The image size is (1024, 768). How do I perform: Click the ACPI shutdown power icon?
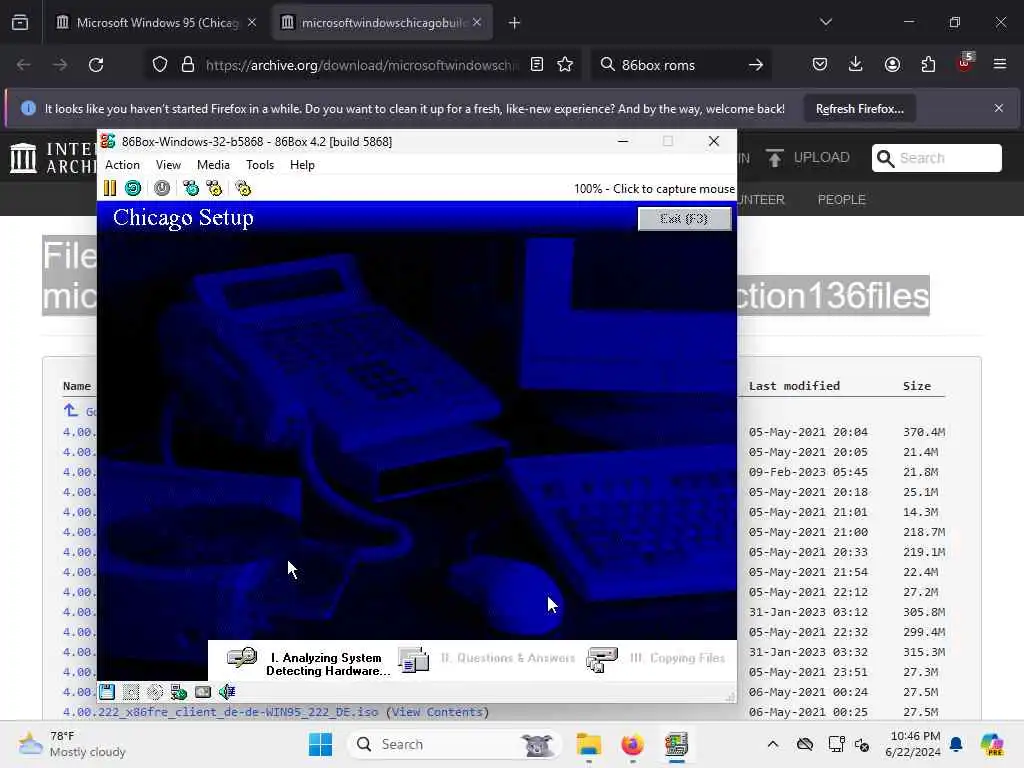[162, 189]
